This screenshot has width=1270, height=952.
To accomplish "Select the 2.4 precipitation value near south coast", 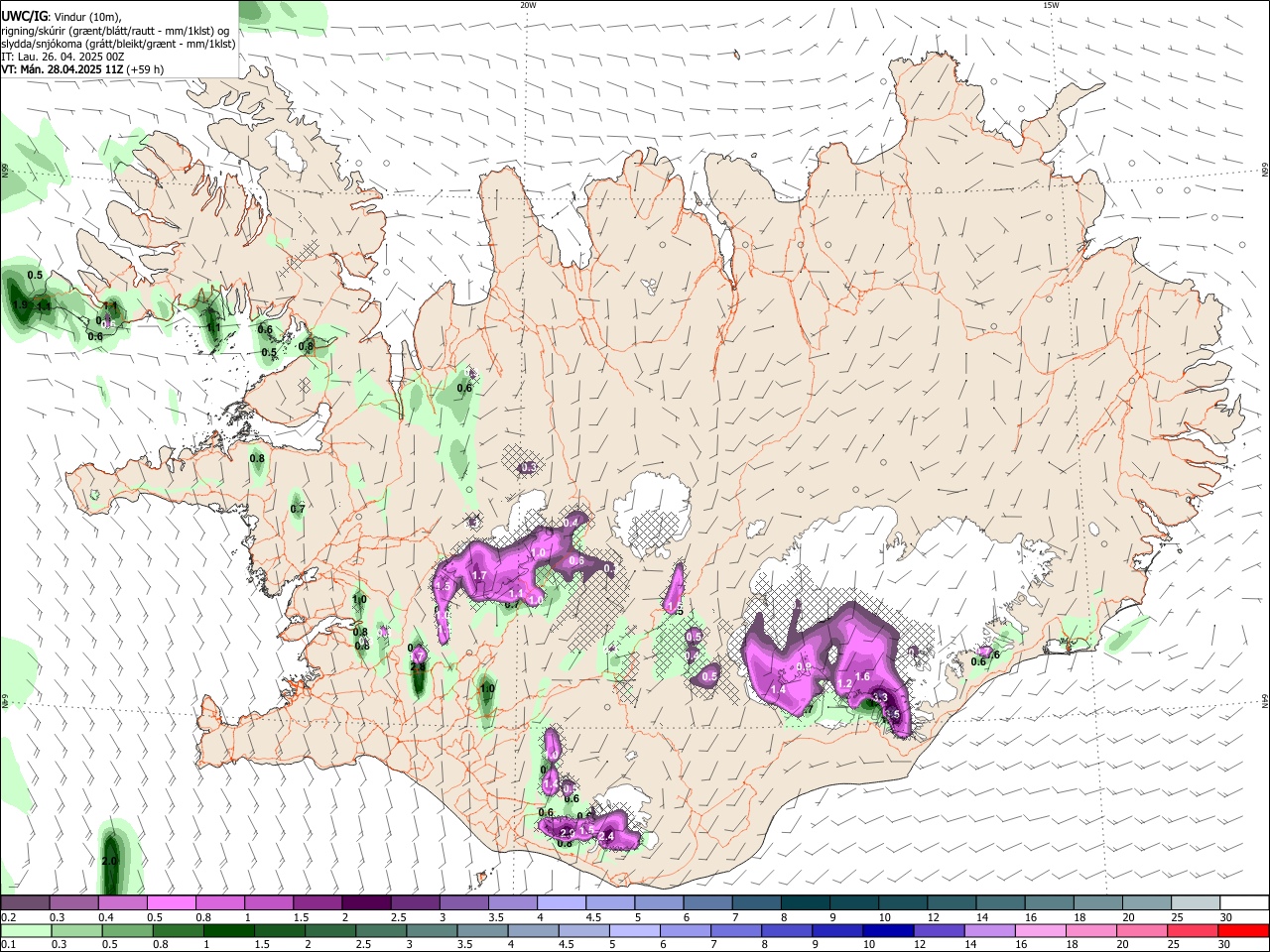I will point(607,836).
